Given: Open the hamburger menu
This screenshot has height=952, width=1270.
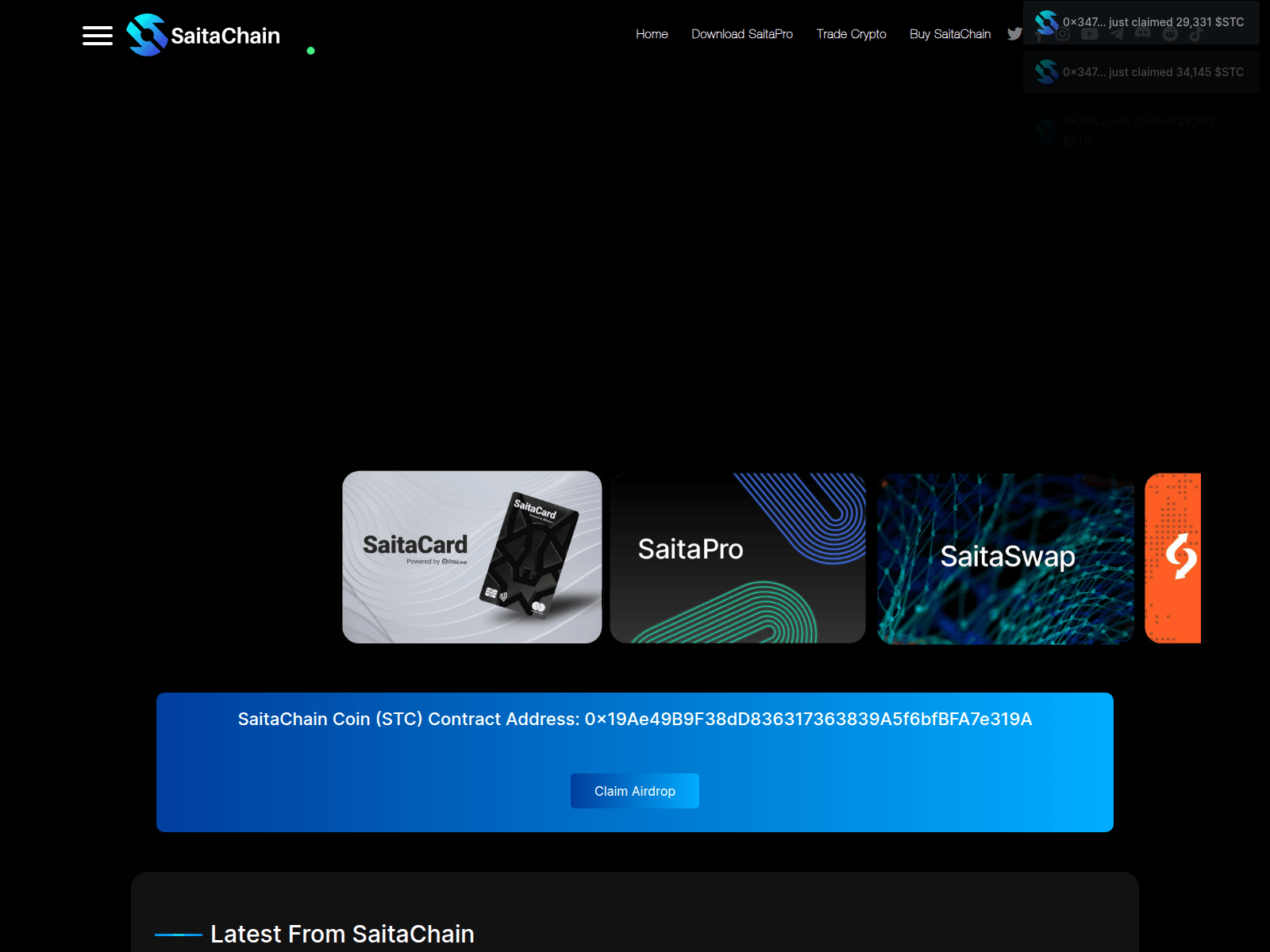Looking at the screenshot, I should point(98,36).
